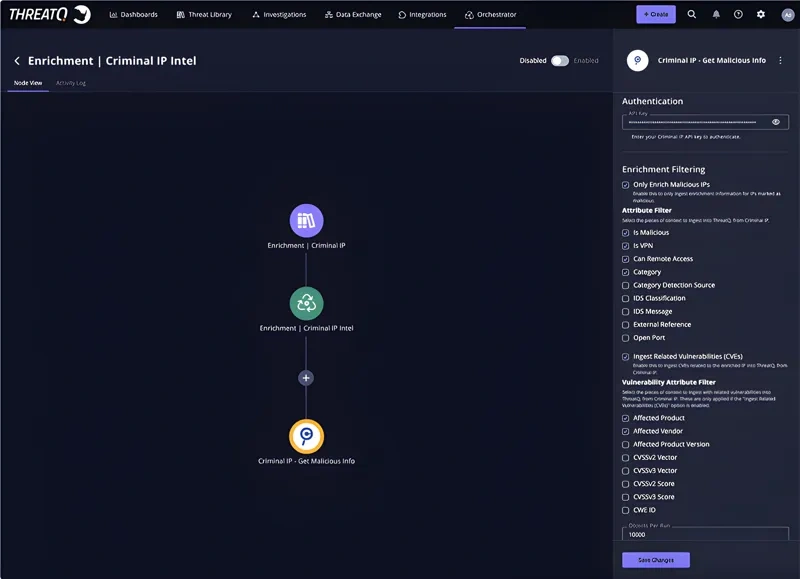
Task: Open the Investigations menu
Action: [x=279, y=14]
